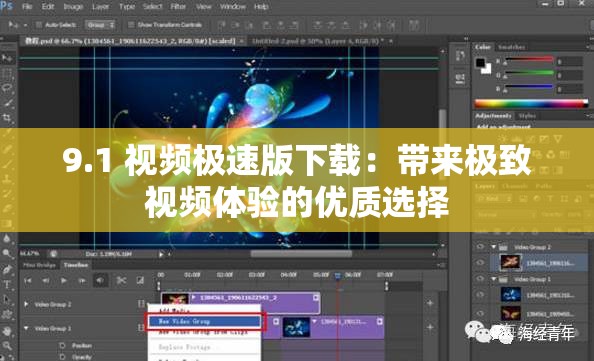Viewport: 594px width, 361px height.
Task: Open the File menu
Action: (x=27, y=7)
